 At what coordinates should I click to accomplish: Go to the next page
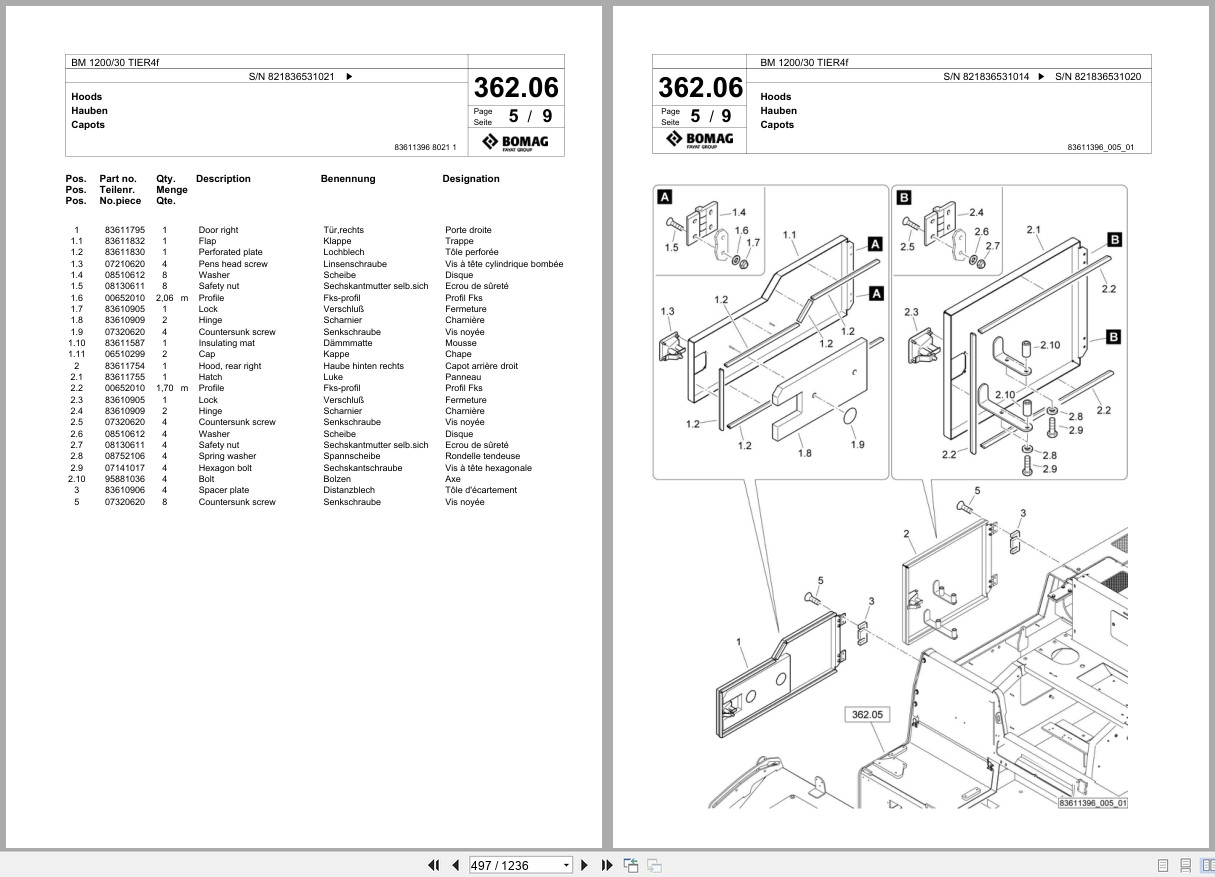pyautogui.click(x=585, y=865)
